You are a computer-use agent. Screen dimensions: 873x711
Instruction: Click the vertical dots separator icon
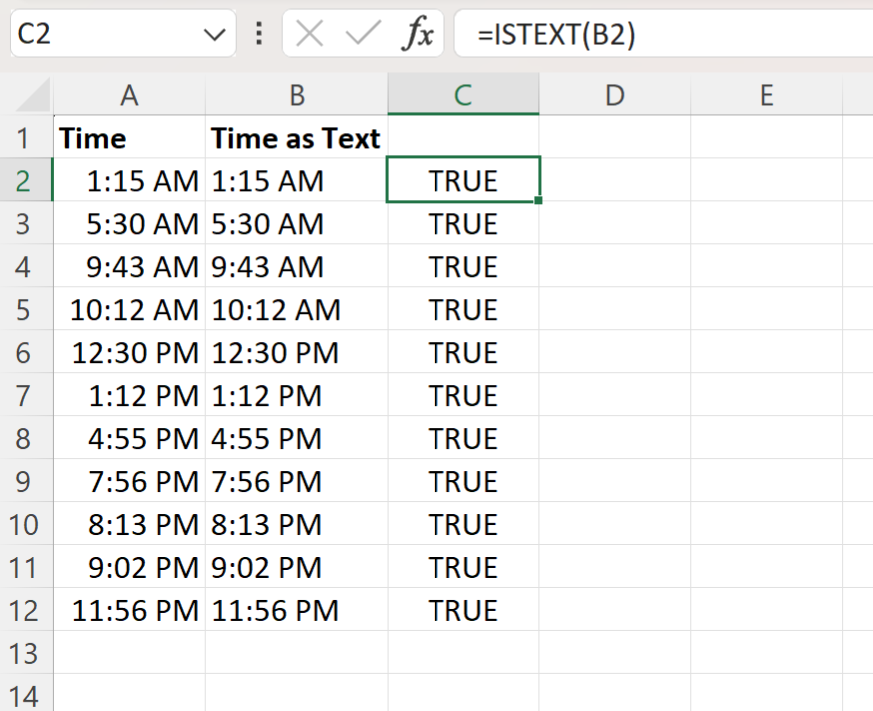pos(258,32)
